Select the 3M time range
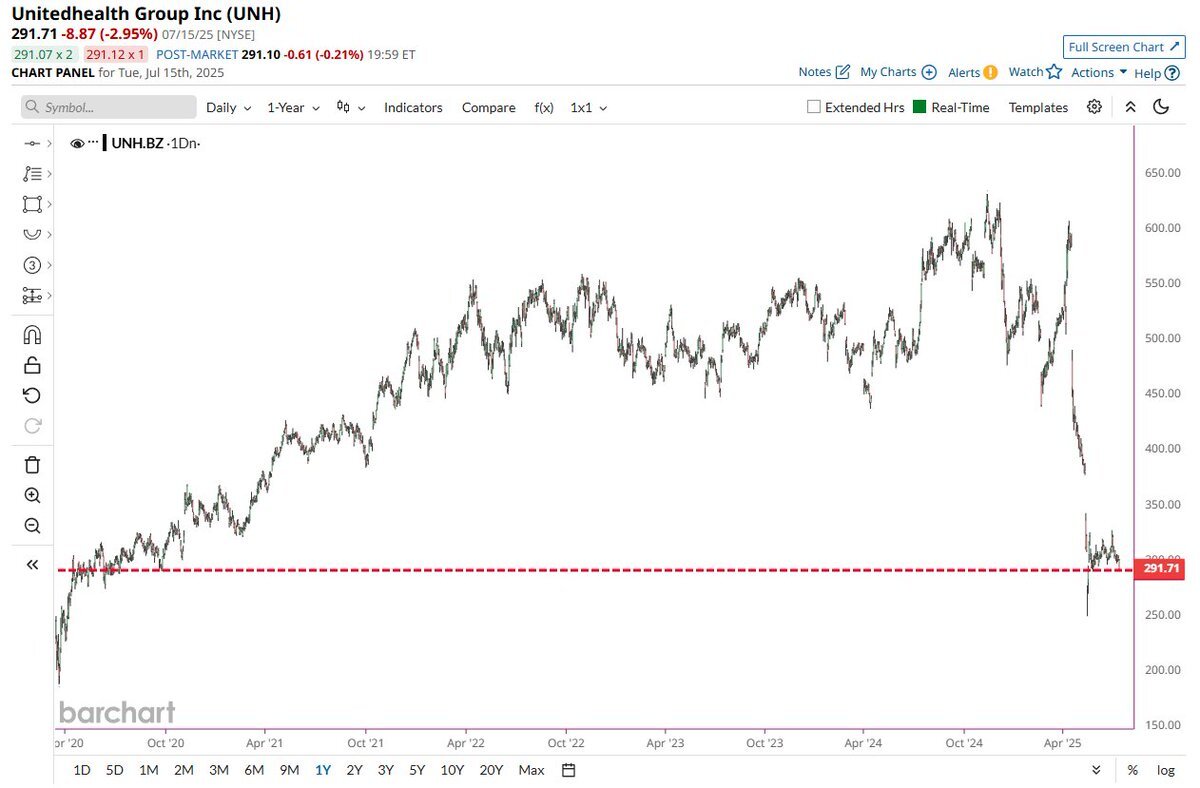 point(219,770)
